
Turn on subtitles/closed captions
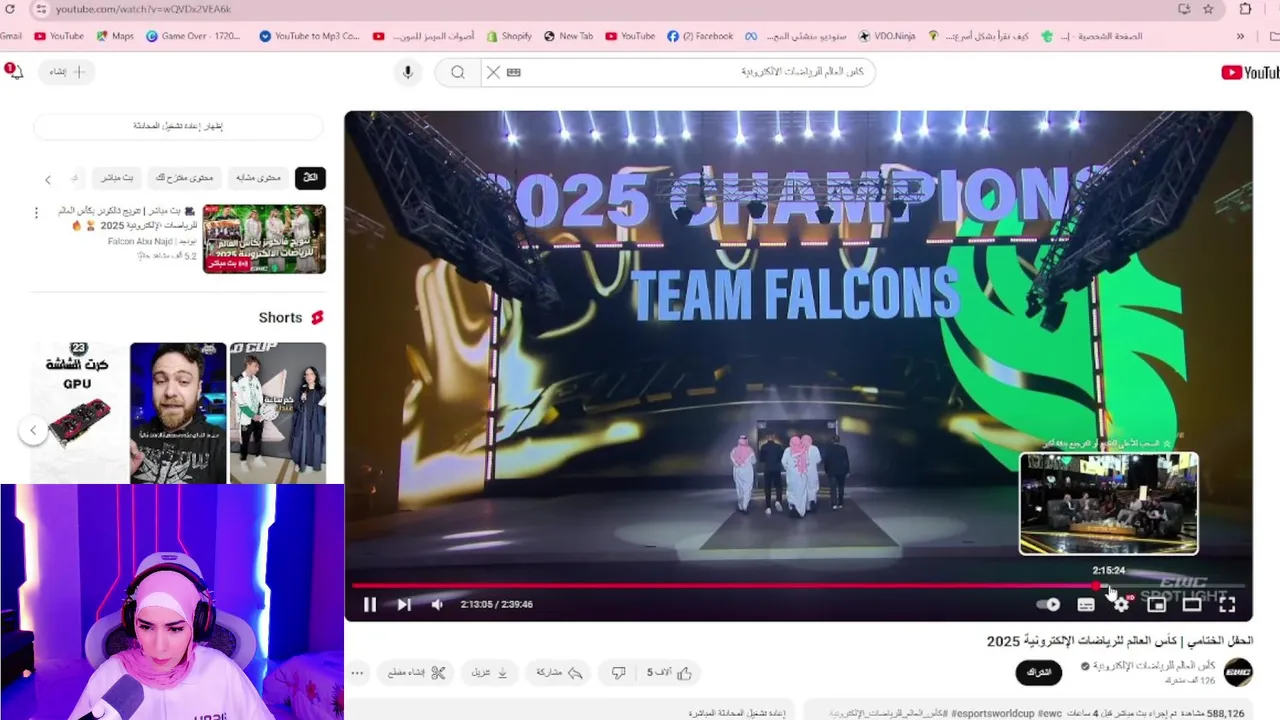(x=1086, y=604)
